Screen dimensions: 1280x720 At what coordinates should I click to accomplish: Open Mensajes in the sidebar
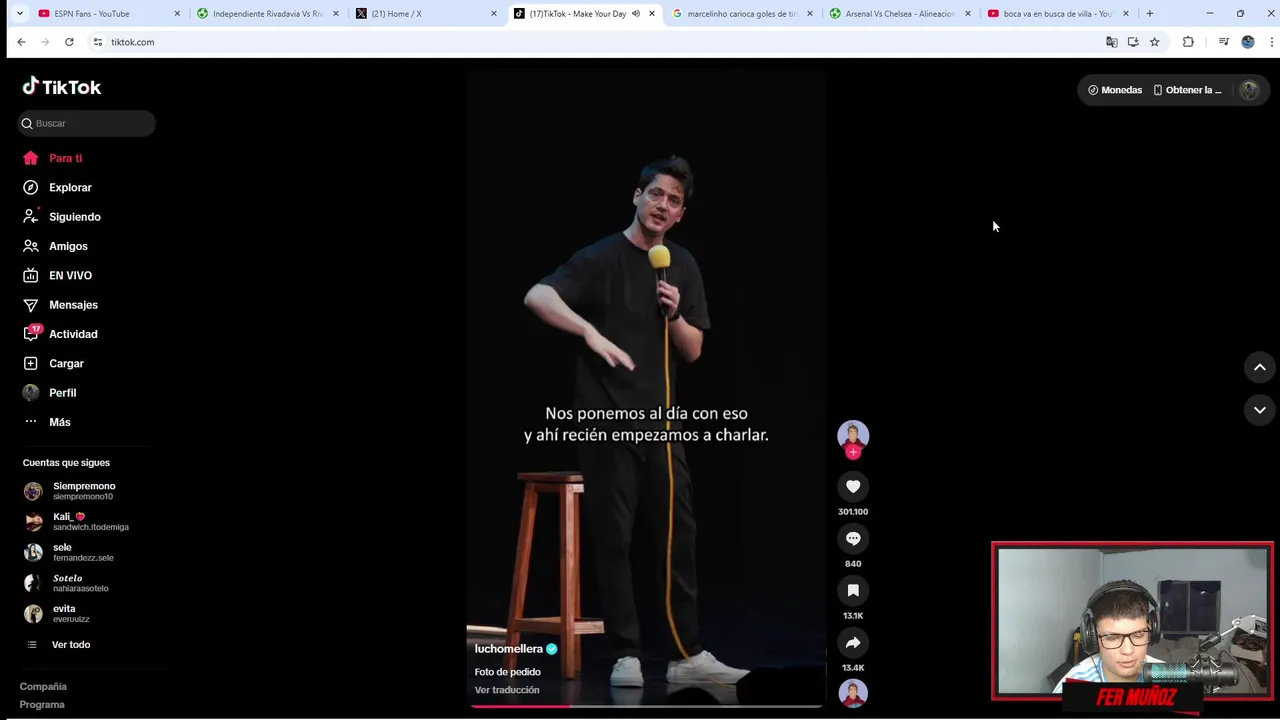tap(73, 305)
